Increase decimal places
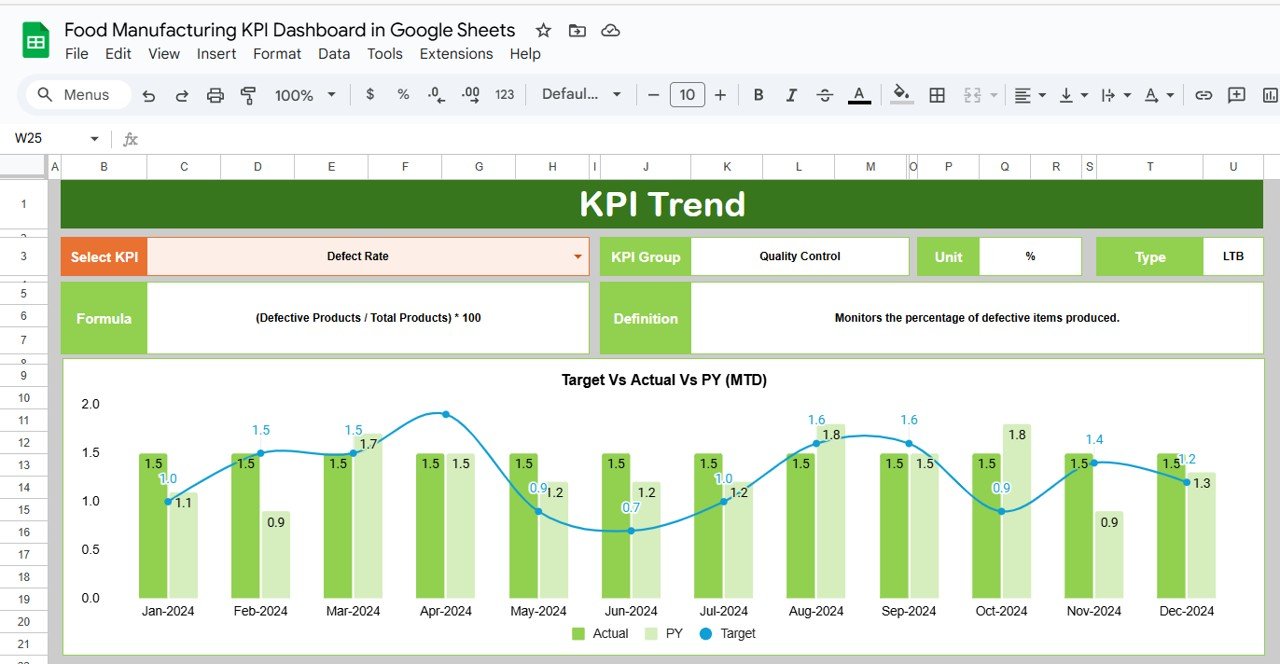 (x=470, y=94)
